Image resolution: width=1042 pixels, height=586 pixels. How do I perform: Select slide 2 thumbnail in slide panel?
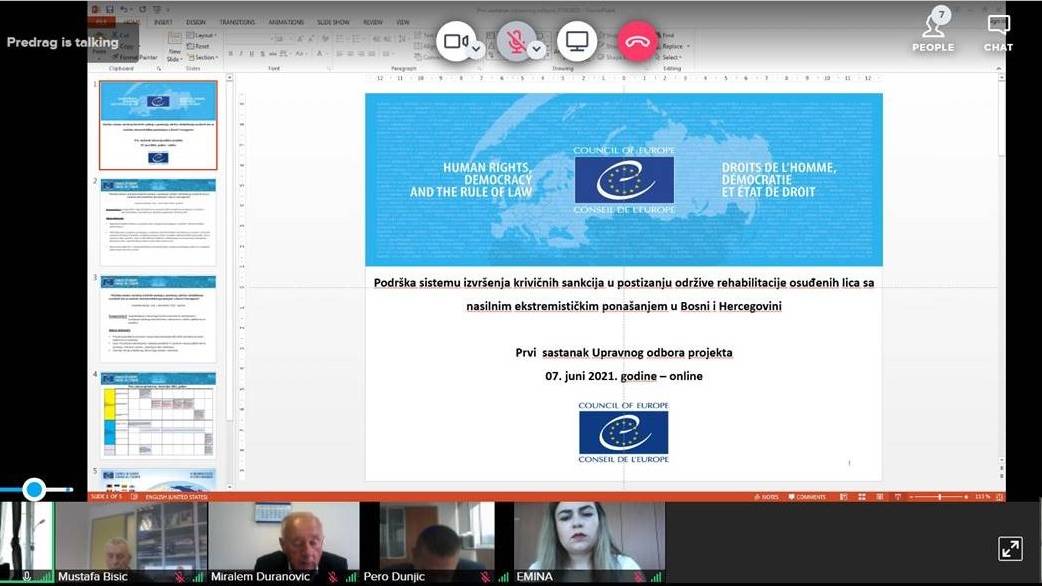[x=158, y=222]
